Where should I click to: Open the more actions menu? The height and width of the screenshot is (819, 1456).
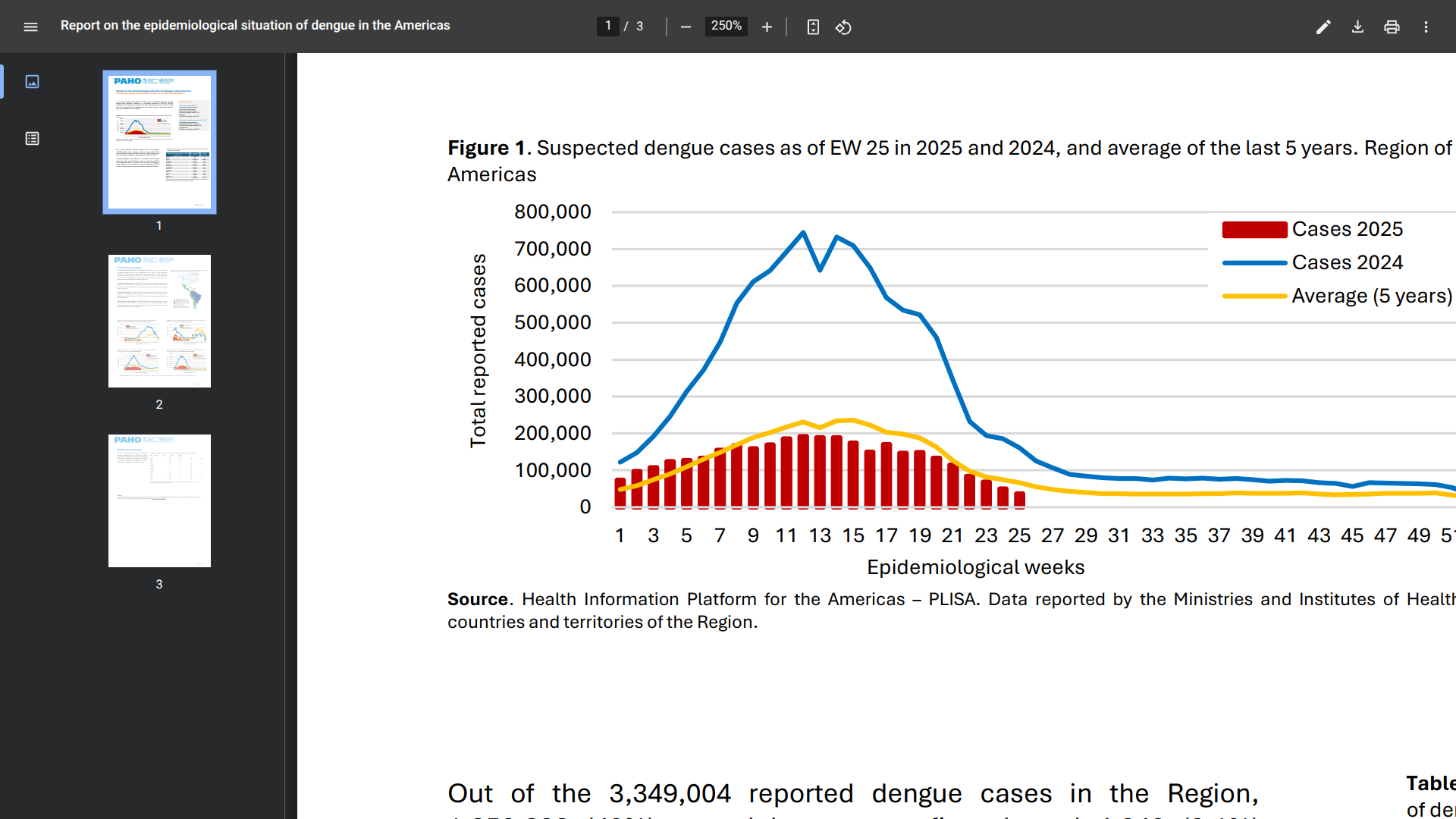click(x=1426, y=27)
